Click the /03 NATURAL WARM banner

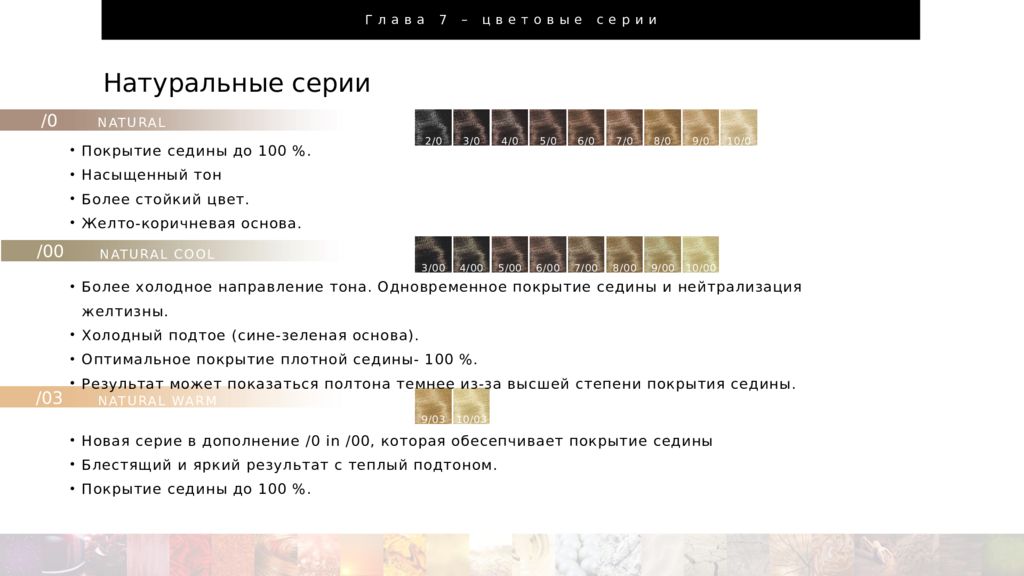170,397
